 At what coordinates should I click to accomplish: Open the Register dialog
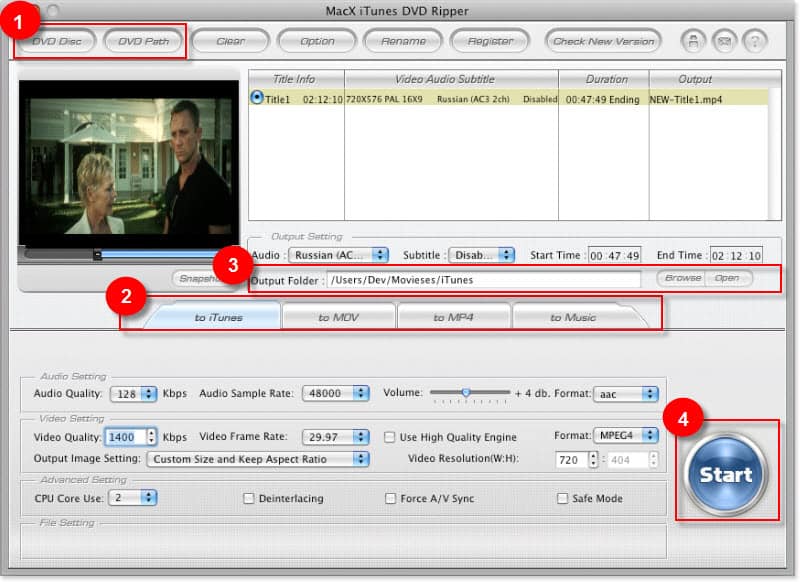(x=489, y=41)
